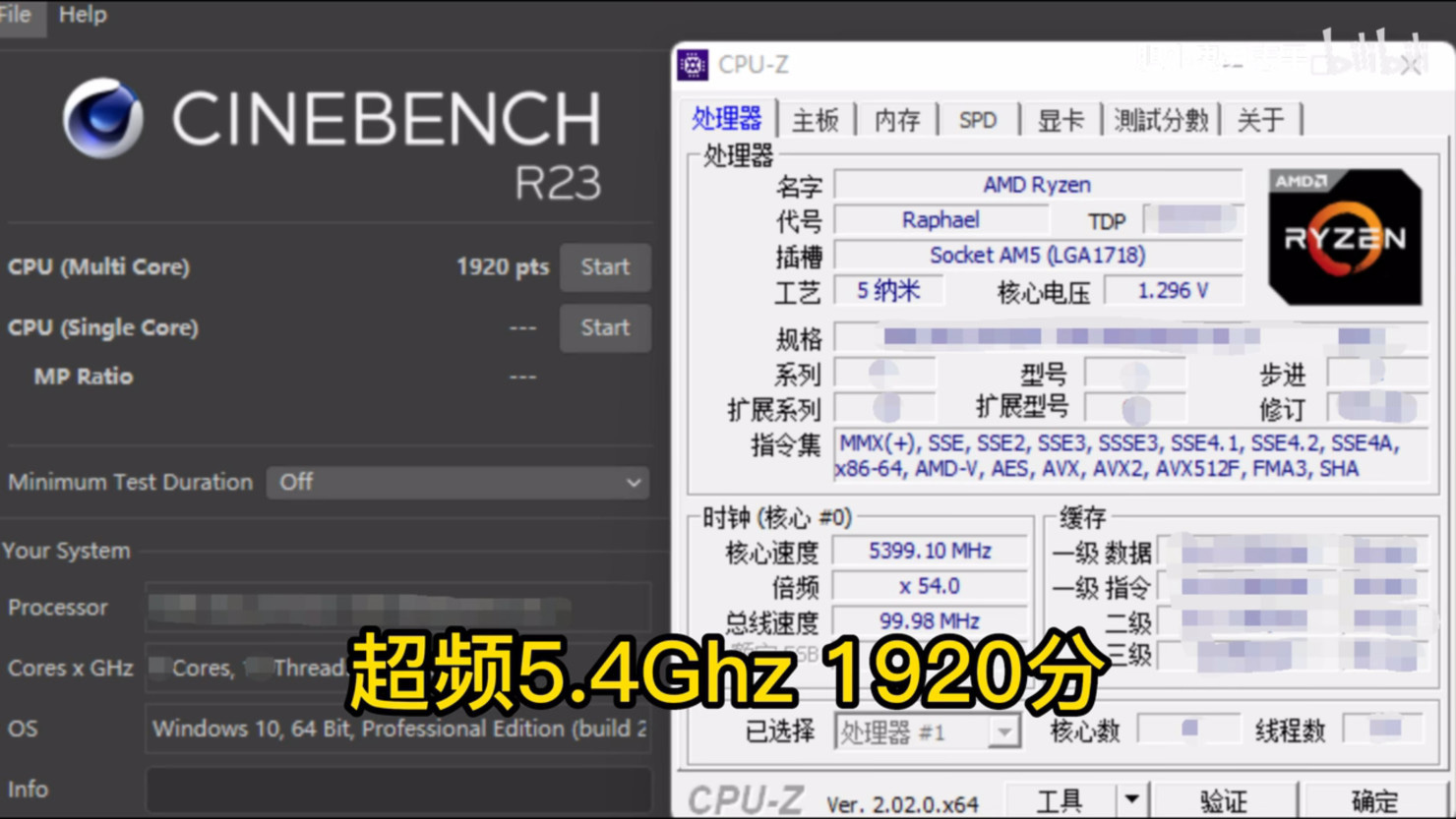This screenshot has height=819, width=1456.
Task: Click the 5399.10 MHz core speed value
Action: [930, 552]
